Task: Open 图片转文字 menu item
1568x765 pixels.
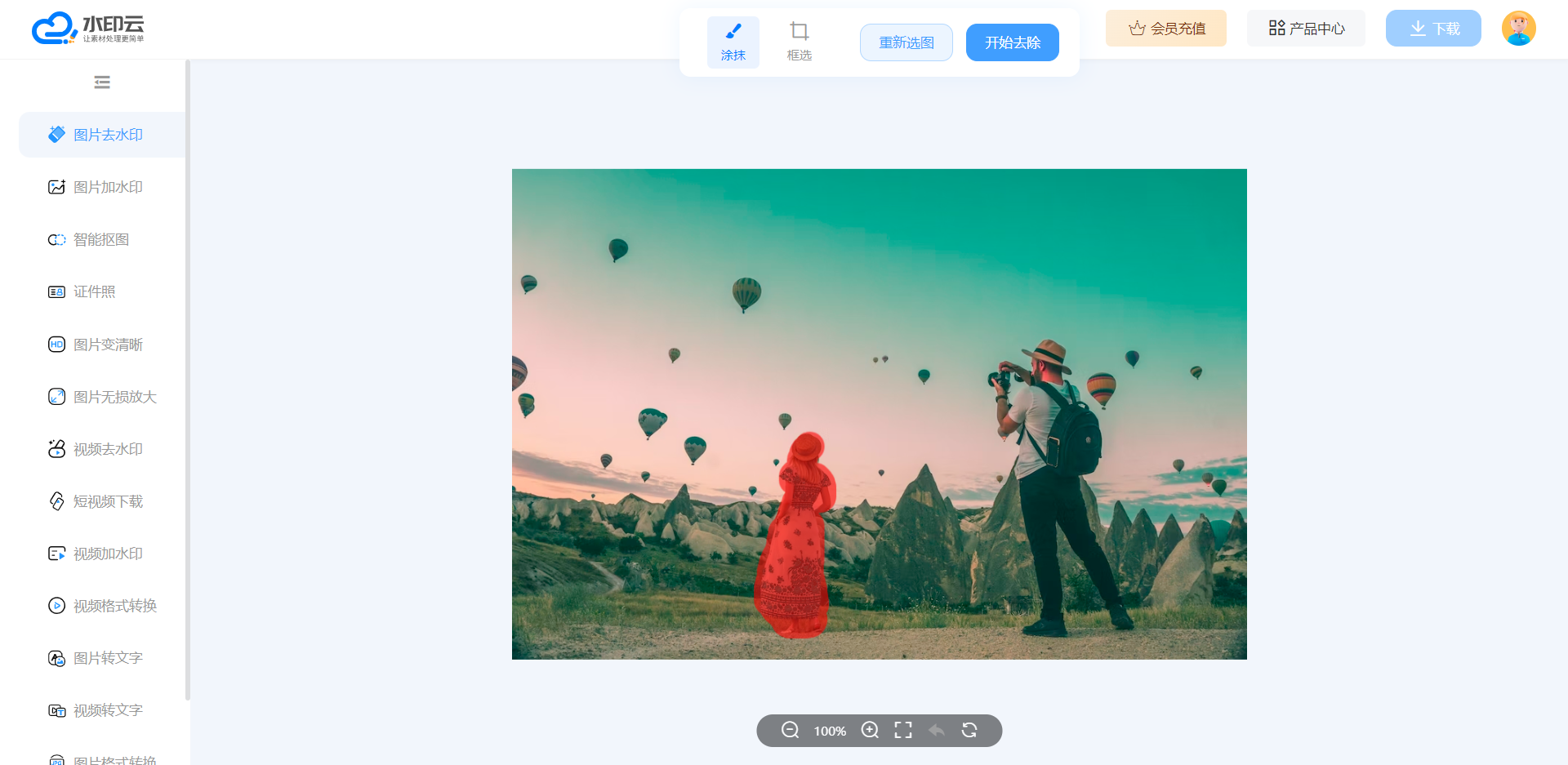Action: tap(102, 658)
